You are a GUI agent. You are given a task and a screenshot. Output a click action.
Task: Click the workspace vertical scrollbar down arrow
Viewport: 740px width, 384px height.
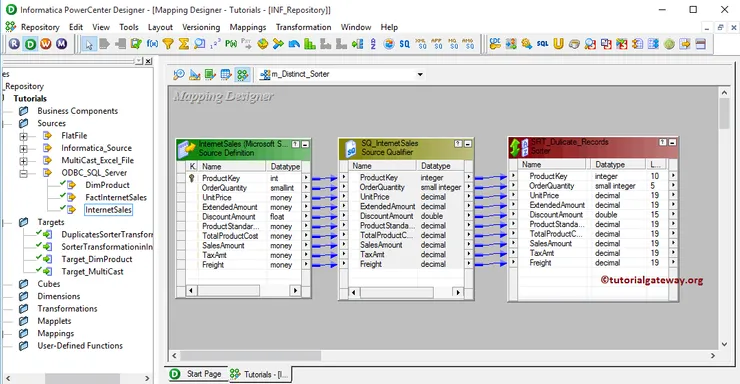coord(724,345)
